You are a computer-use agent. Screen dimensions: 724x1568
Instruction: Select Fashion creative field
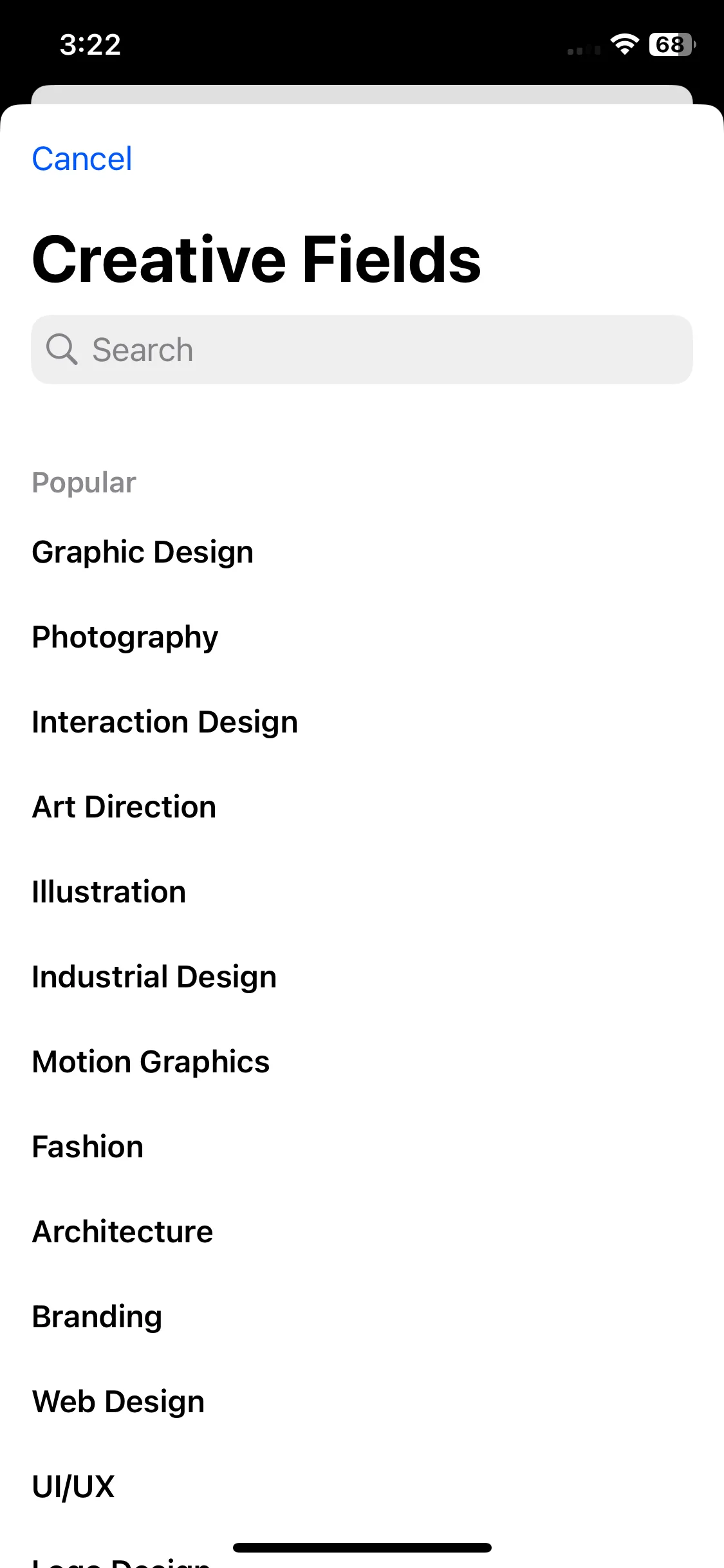(362, 1147)
